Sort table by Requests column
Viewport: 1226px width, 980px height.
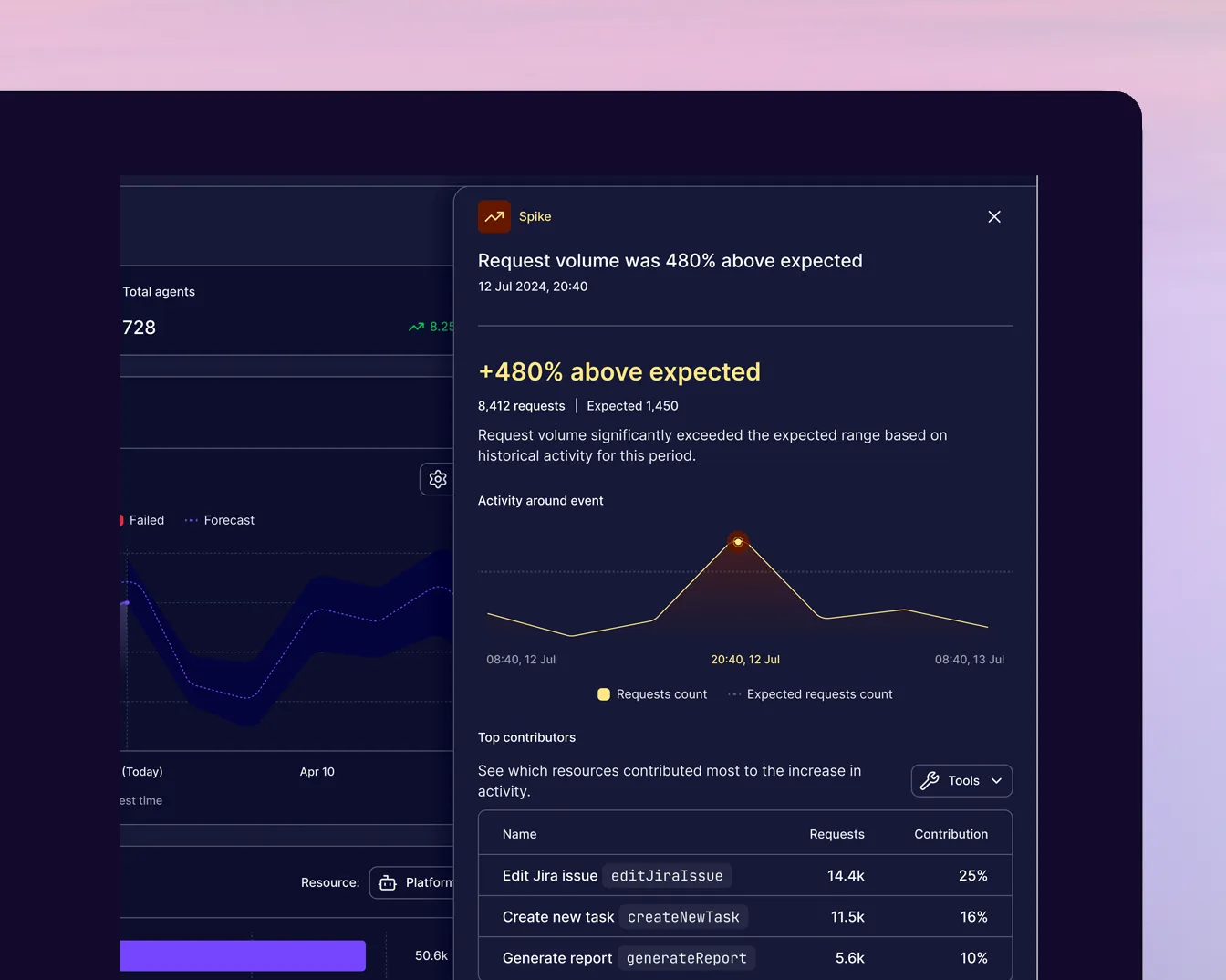pos(836,834)
